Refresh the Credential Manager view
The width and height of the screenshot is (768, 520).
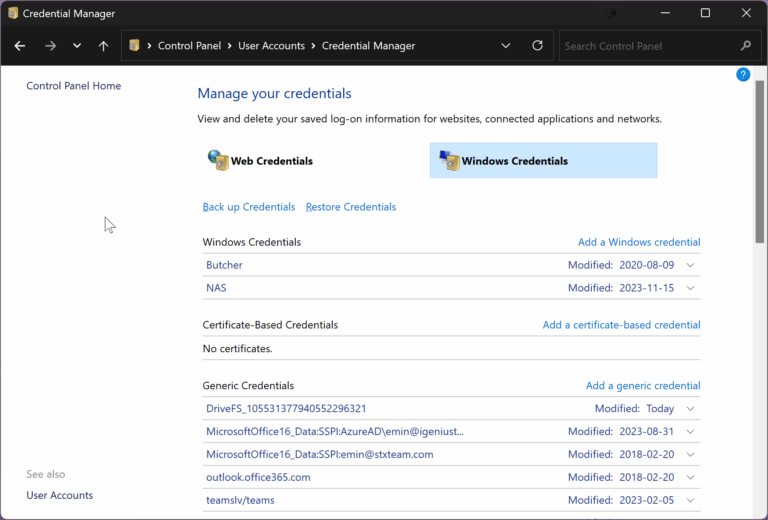[537, 46]
